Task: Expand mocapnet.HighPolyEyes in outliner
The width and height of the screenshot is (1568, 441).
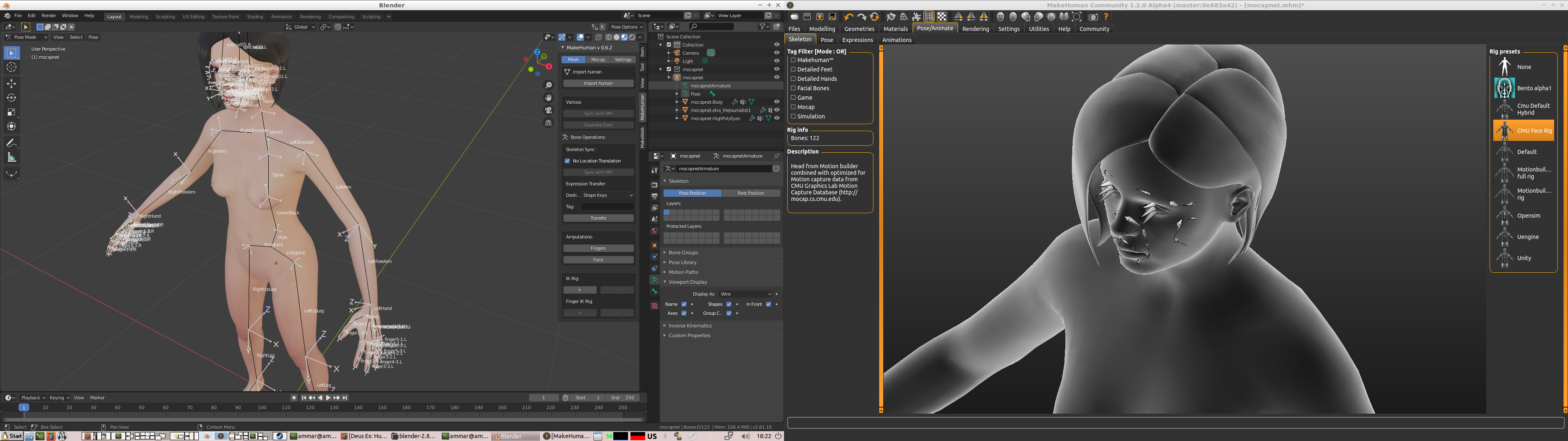Action: click(x=677, y=118)
